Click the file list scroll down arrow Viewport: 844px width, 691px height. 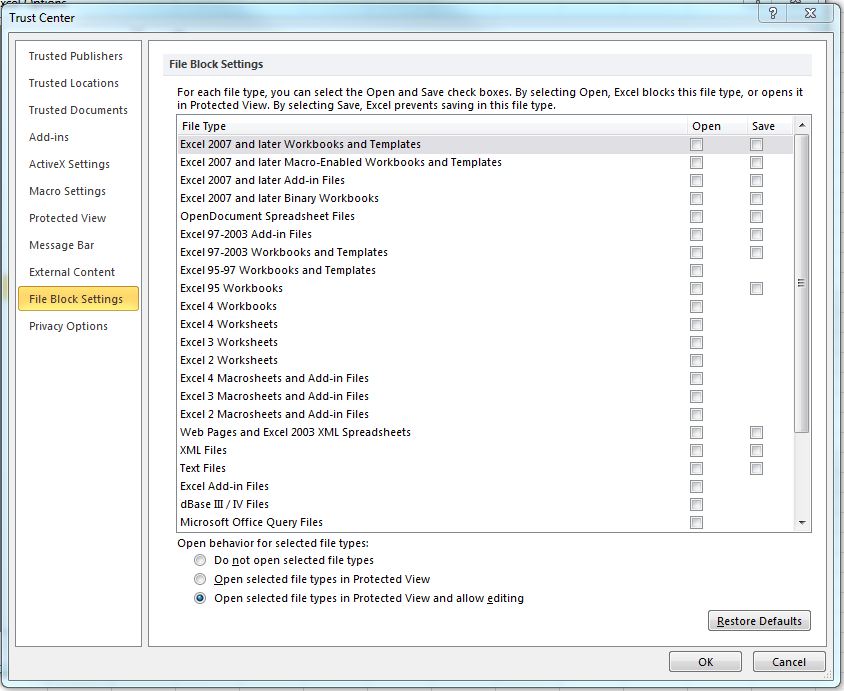coord(802,523)
